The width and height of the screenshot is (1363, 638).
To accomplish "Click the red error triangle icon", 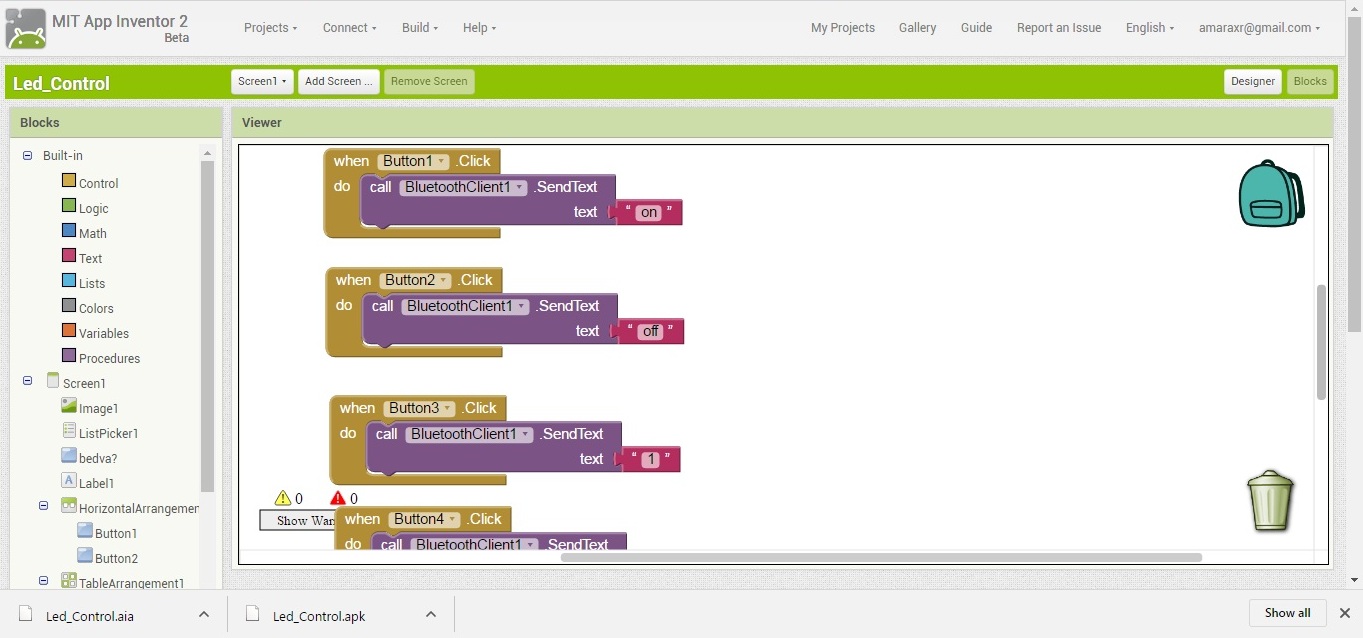I will click(338, 498).
